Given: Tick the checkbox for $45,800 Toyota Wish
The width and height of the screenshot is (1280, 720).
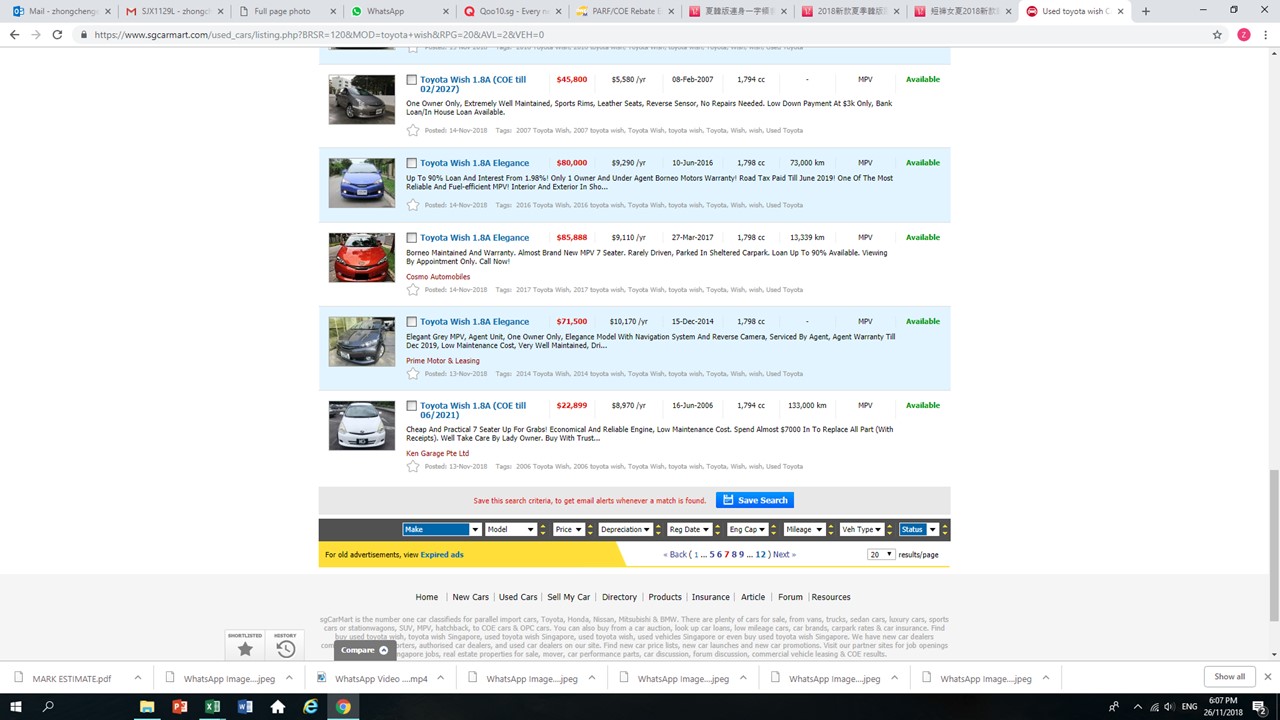Looking at the screenshot, I should [x=411, y=80].
